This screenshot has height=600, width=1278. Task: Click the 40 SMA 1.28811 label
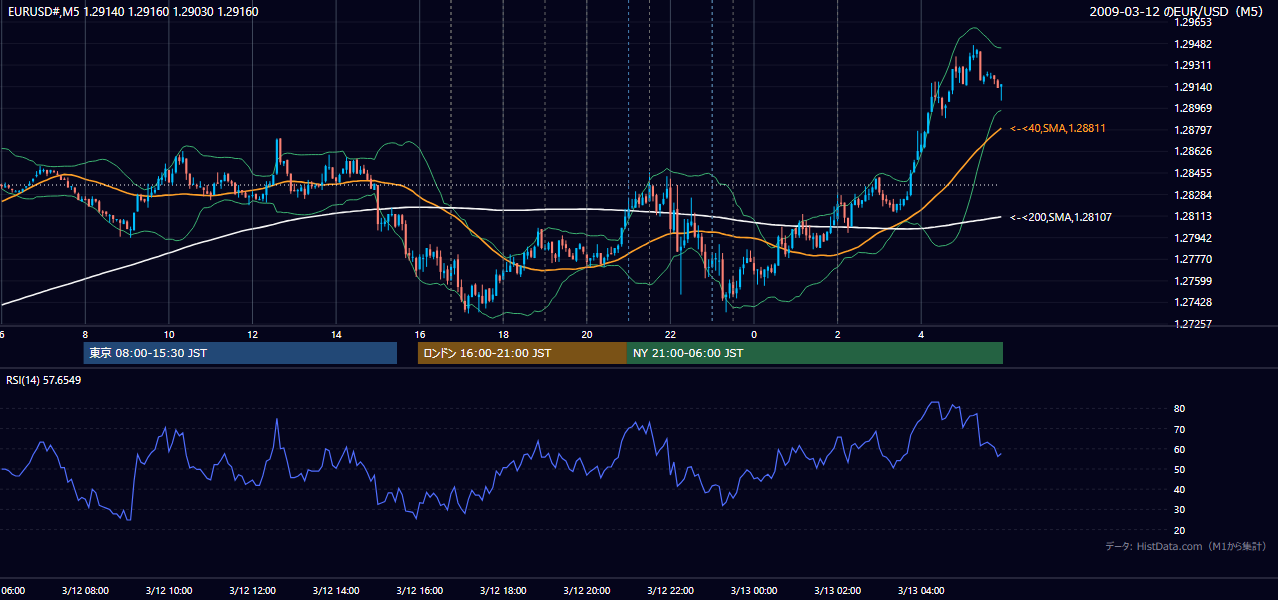pyautogui.click(x=1057, y=129)
